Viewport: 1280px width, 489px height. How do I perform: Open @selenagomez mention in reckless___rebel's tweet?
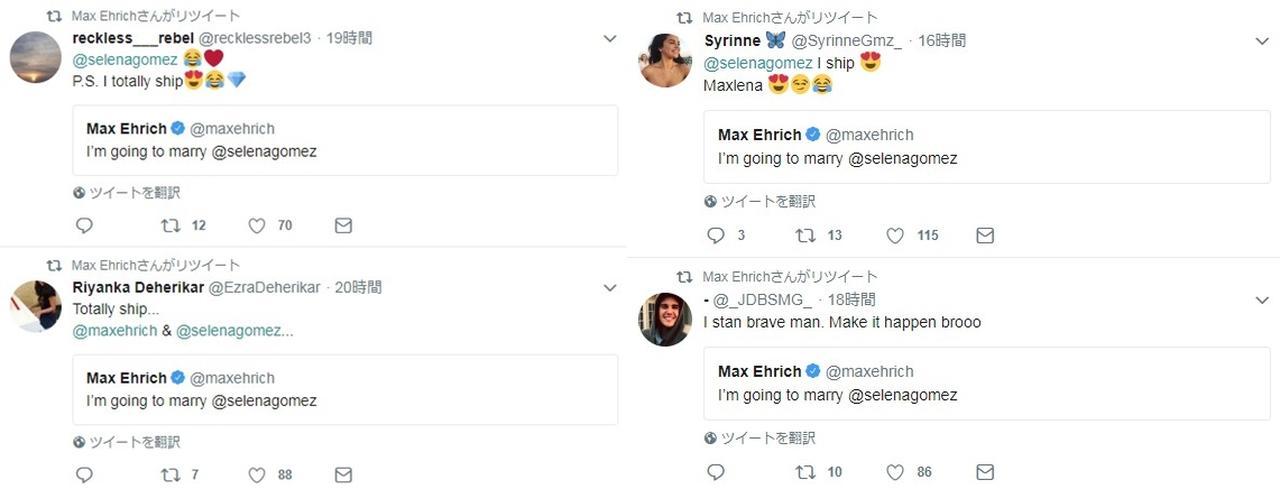(x=125, y=60)
